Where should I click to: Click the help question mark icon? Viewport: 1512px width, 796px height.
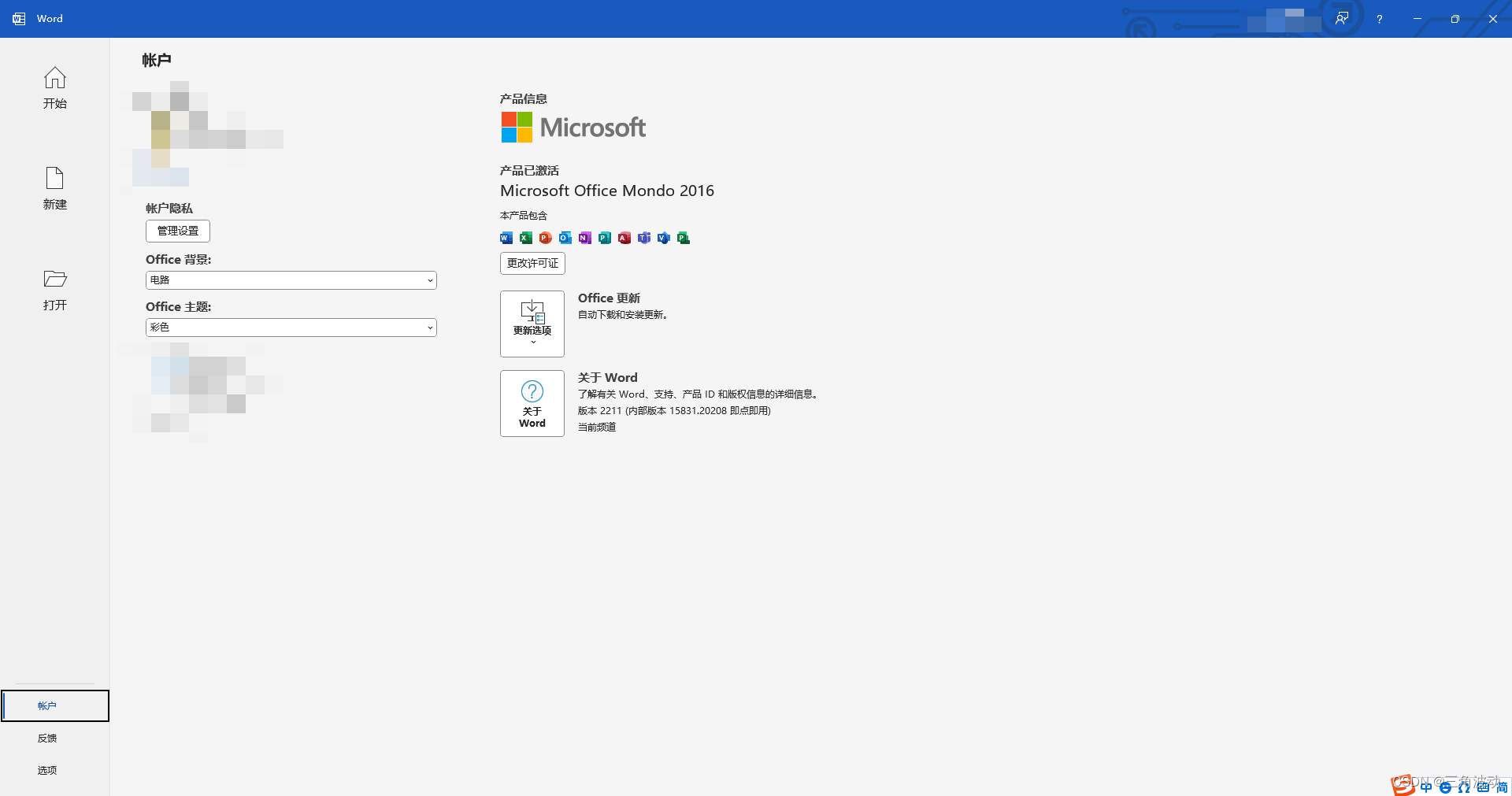pyautogui.click(x=1380, y=19)
